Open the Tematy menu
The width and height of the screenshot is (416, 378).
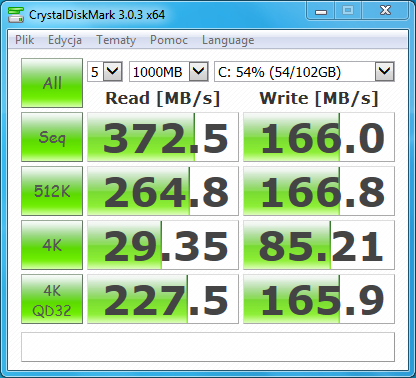pos(116,40)
